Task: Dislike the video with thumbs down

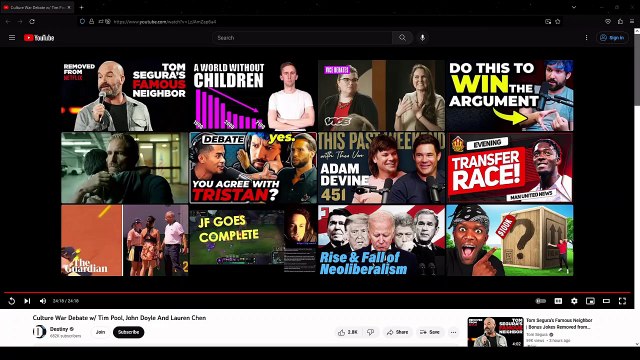Action: (x=371, y=332)
